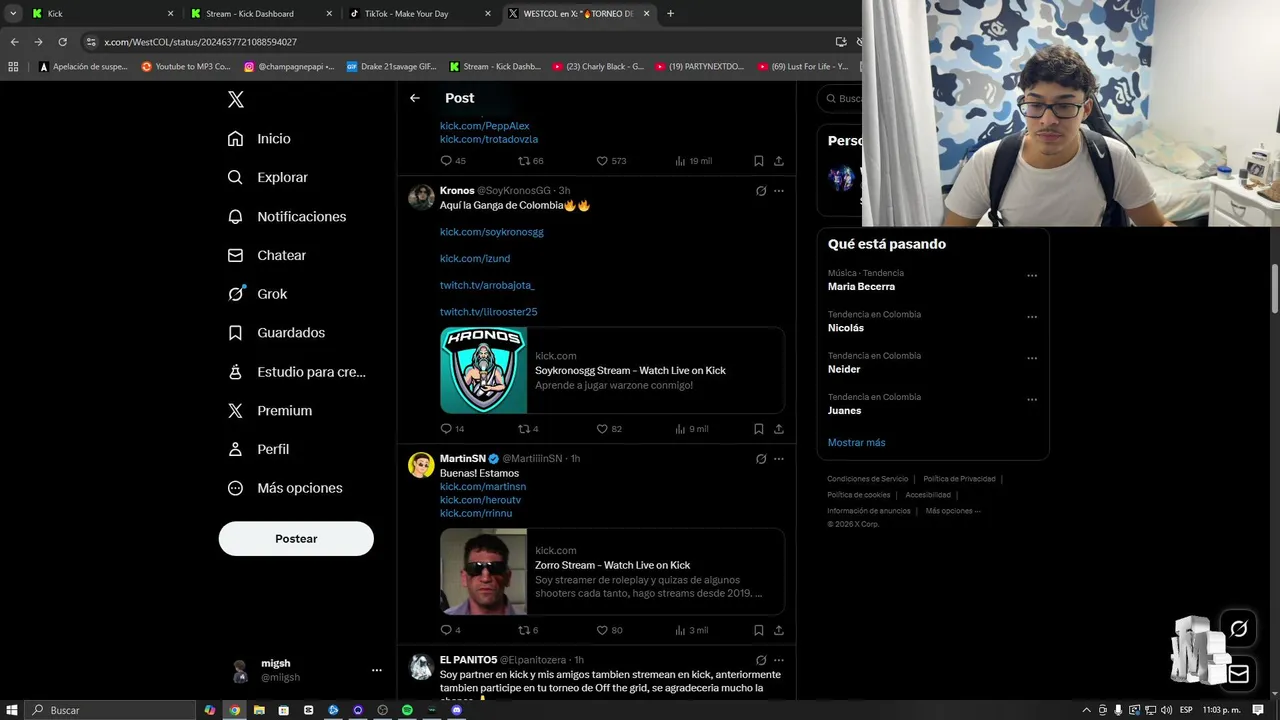1280x720 pixels.
Task: Share the MartinSN post
Action: 779,630
